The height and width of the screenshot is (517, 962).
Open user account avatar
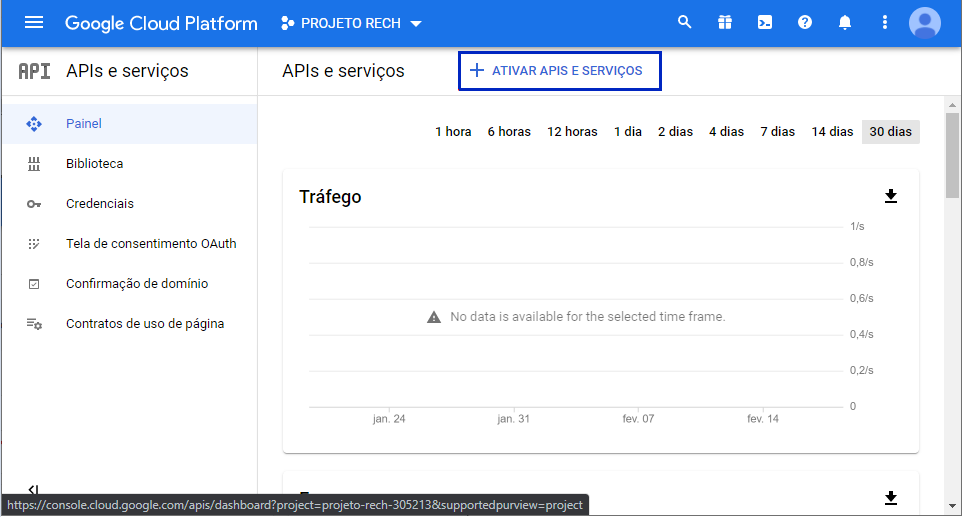coord(925,22)
